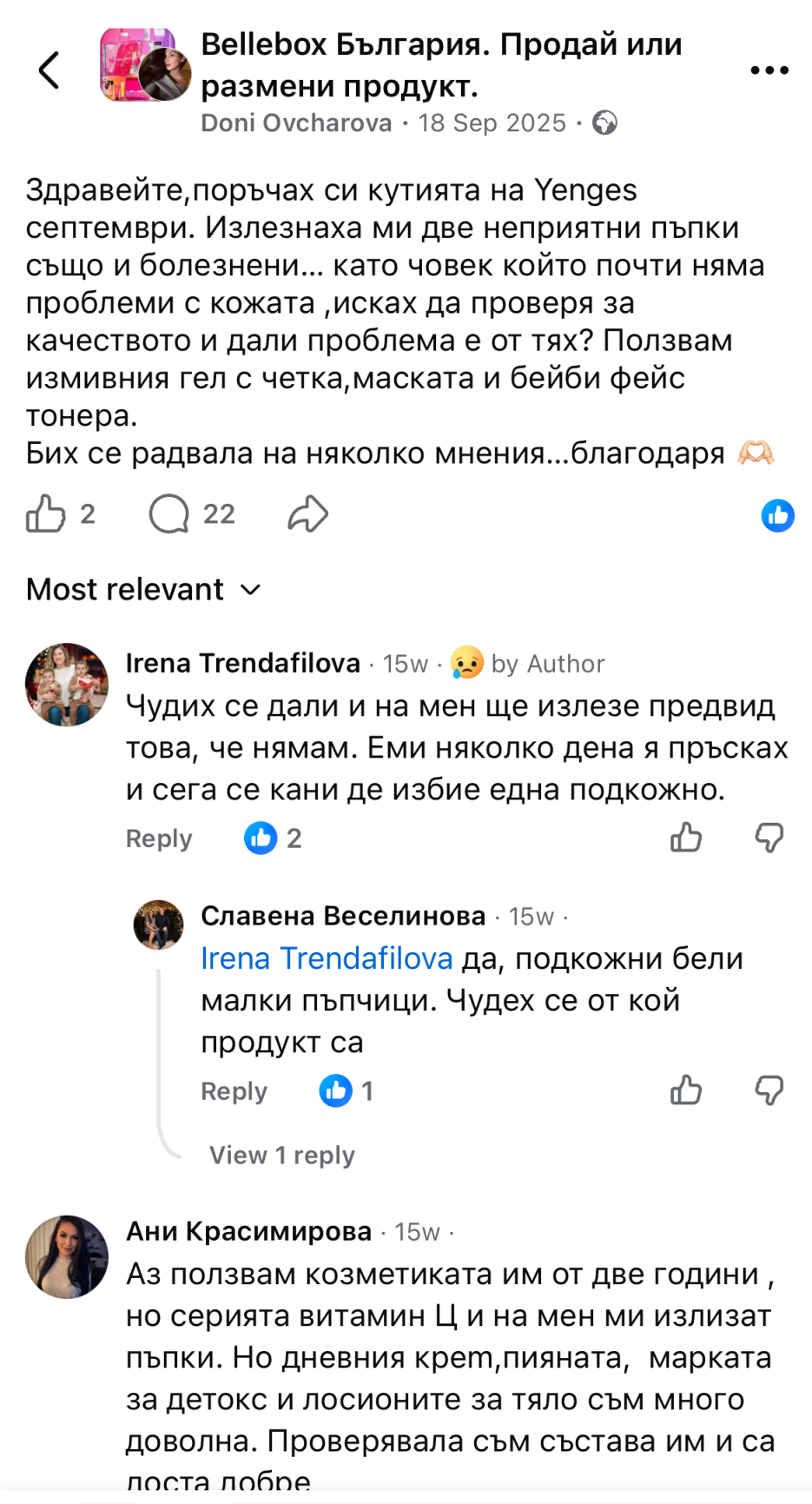The image size is (812, 1504).
Task: Open Doni Ovcharova's author profile
Action: pos(296,123)
